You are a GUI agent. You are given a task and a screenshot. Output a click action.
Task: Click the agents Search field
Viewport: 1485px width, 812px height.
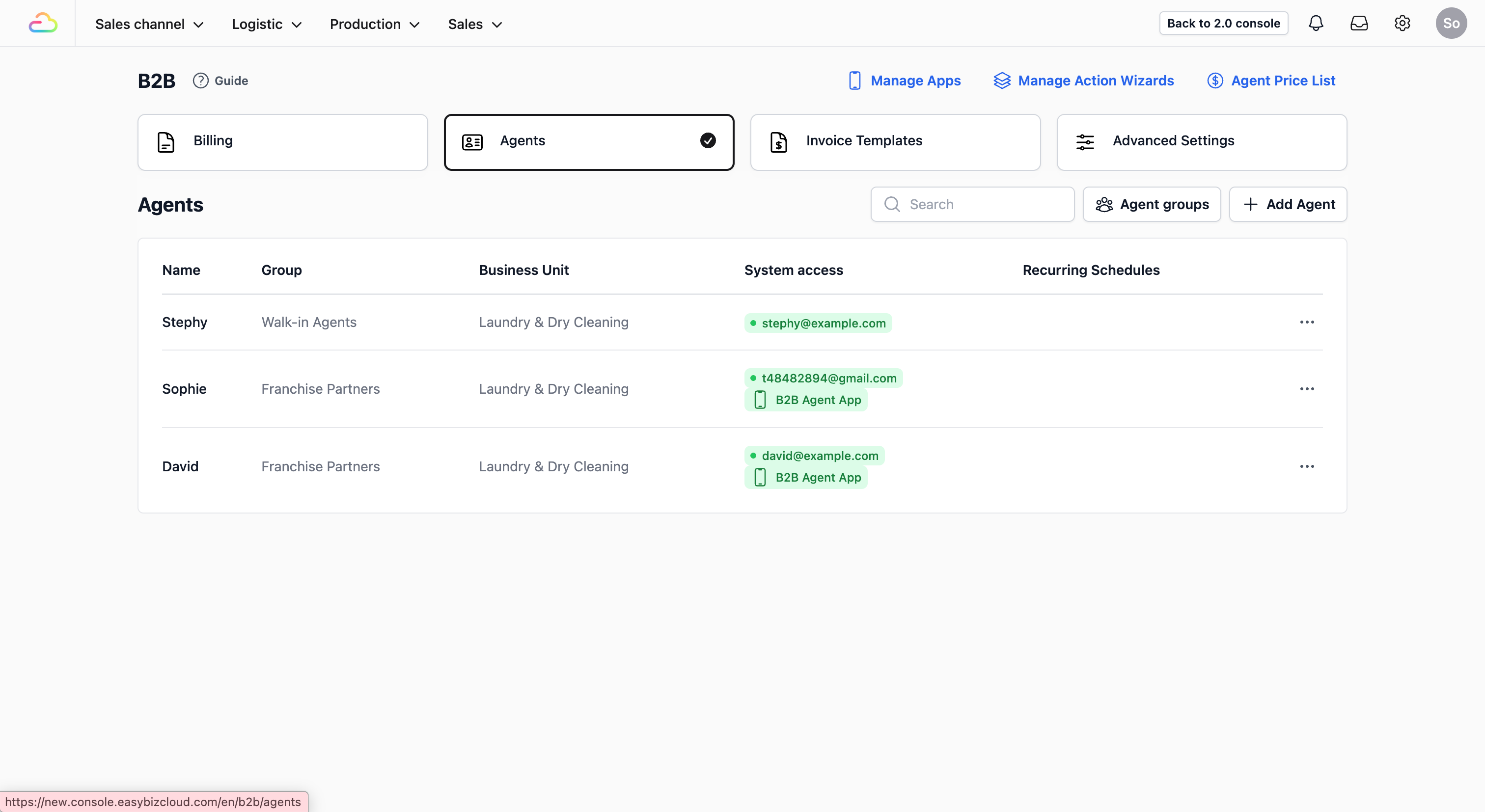tap(980, 204)
